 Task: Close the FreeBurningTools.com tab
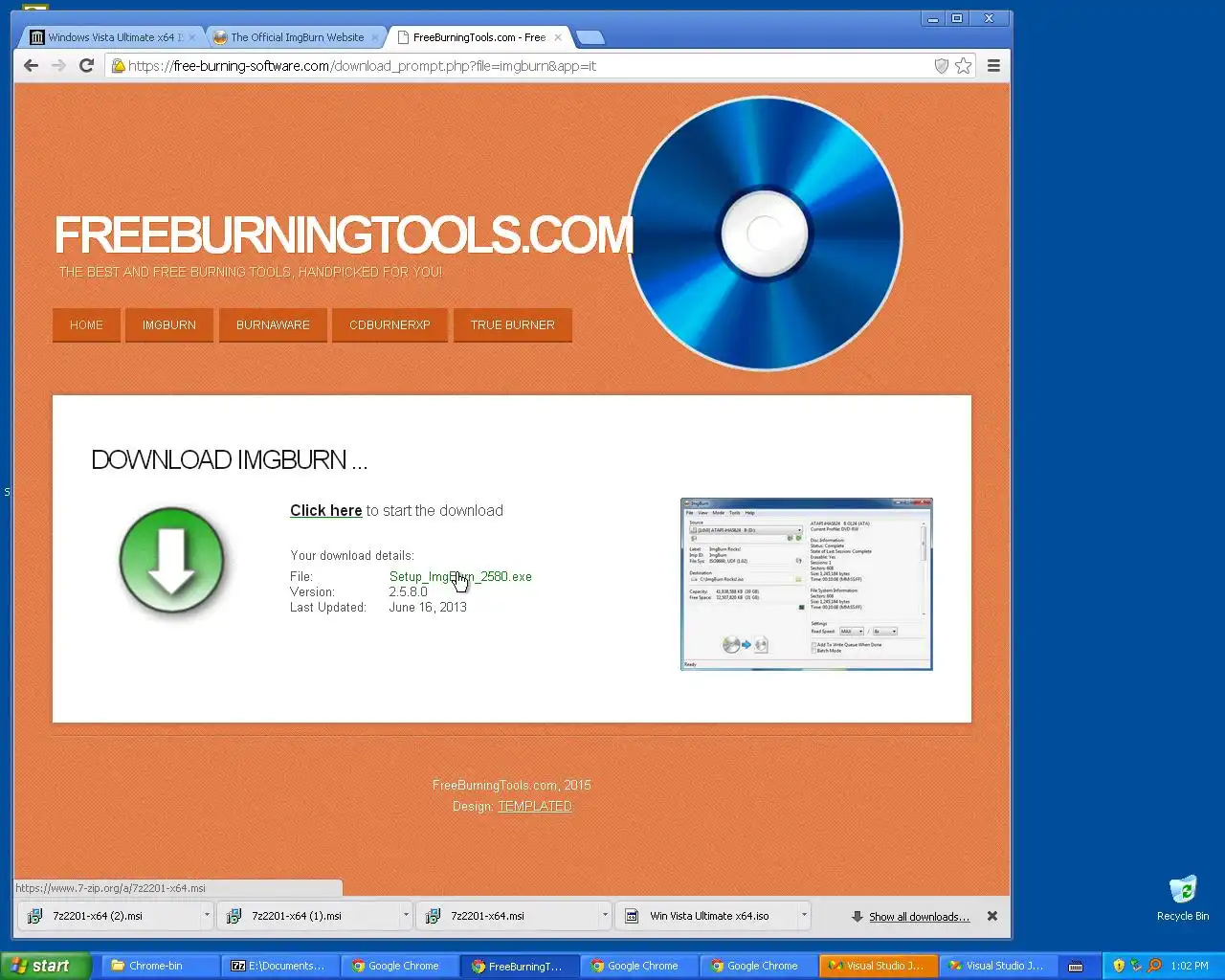[x=558, y=37]
